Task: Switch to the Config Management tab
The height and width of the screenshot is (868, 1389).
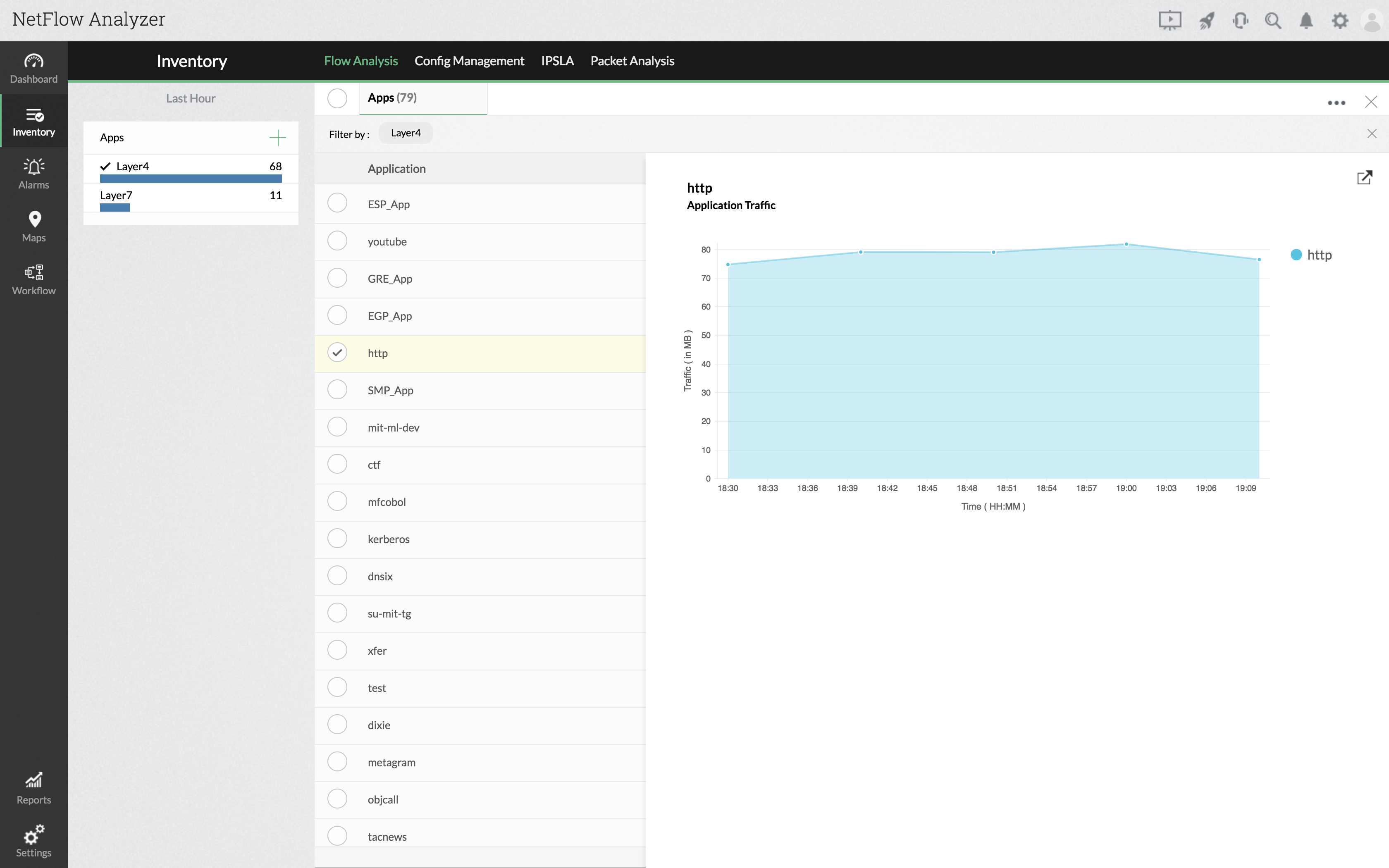Action: tap(469, 61)
